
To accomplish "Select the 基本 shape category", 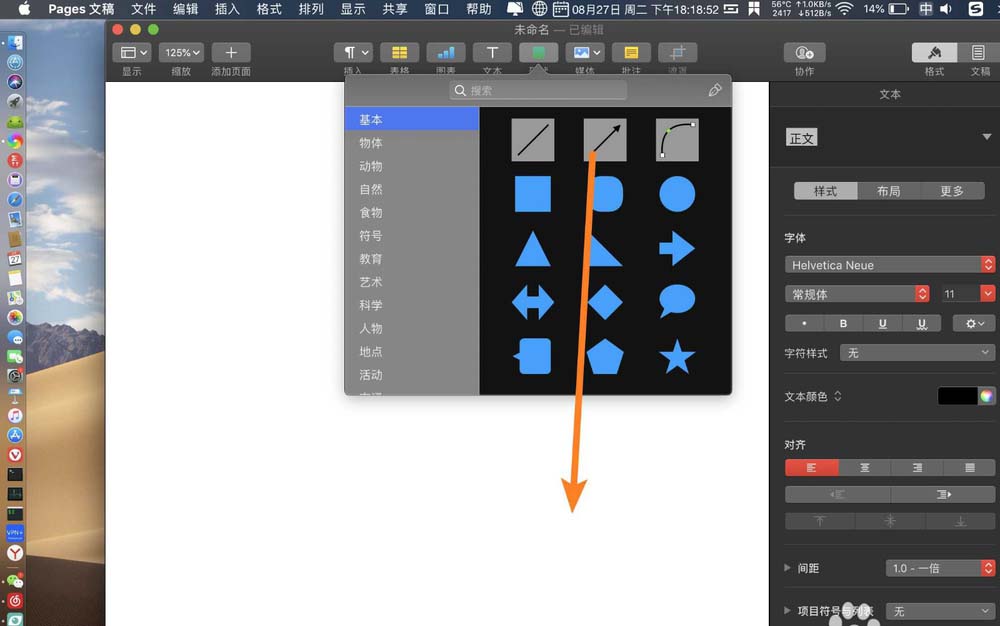I will 412,119.
